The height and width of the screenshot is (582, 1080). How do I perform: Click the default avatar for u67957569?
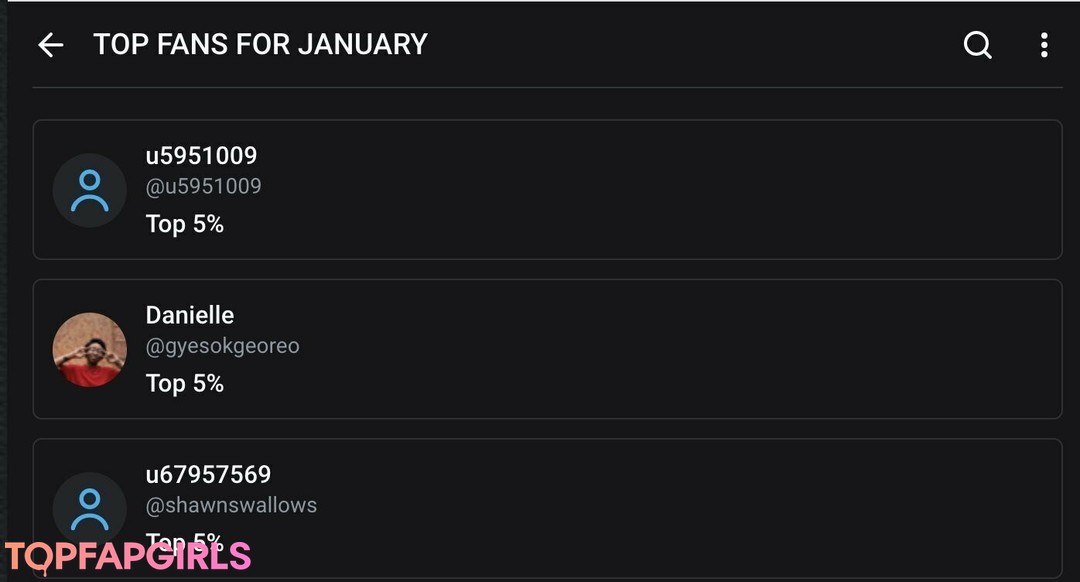[89, 508]
